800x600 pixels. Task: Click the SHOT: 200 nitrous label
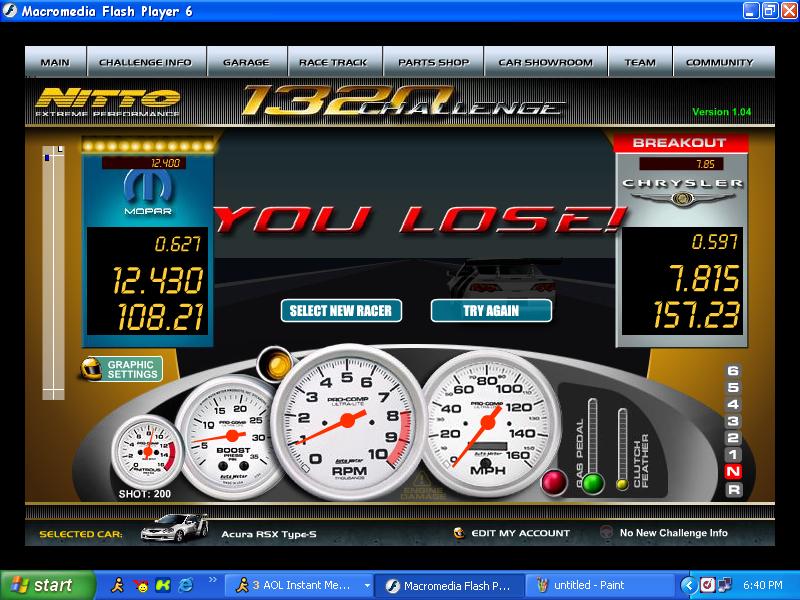(145, 494)
